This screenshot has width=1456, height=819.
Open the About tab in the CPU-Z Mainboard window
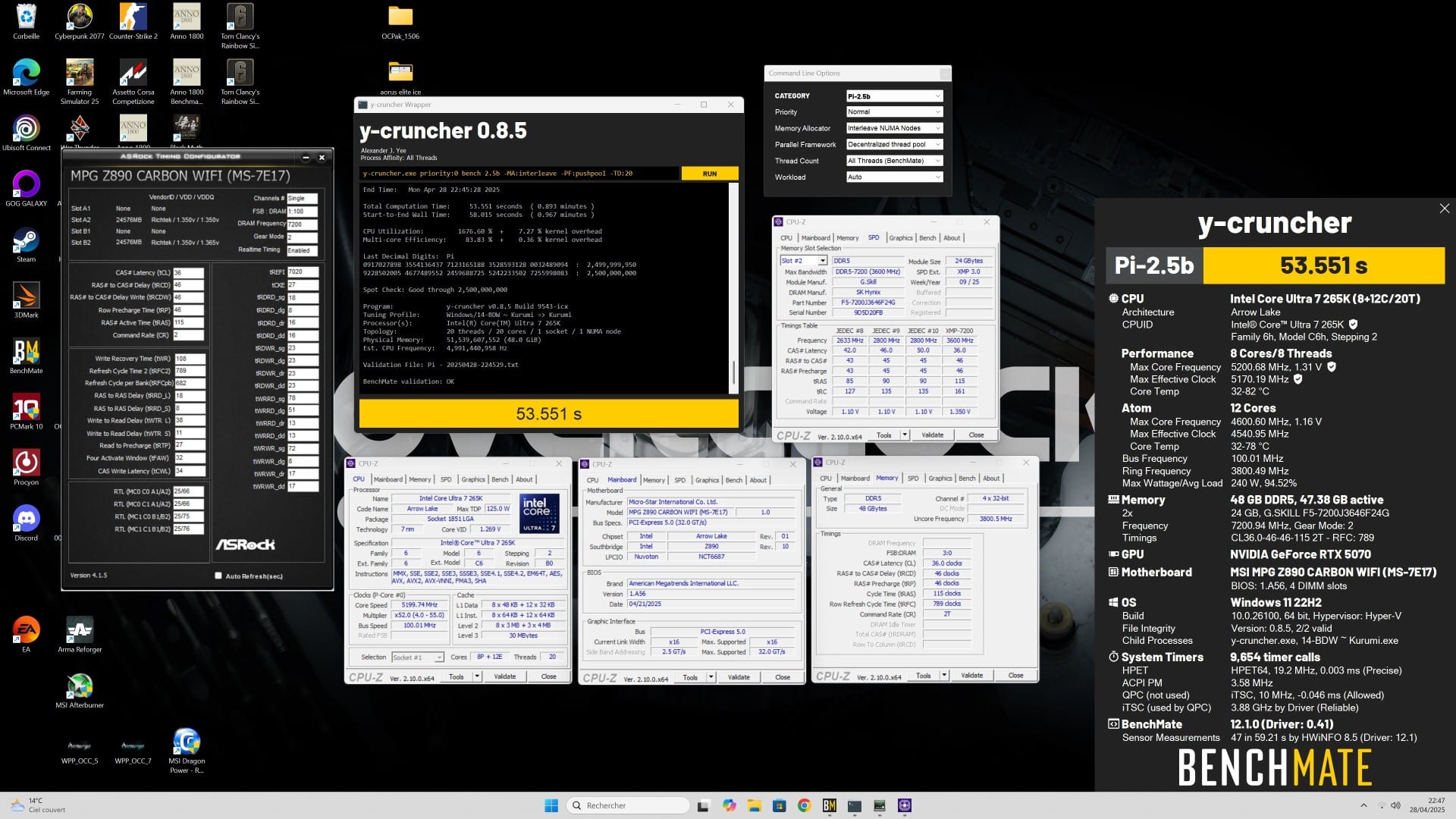coord(758,480)
